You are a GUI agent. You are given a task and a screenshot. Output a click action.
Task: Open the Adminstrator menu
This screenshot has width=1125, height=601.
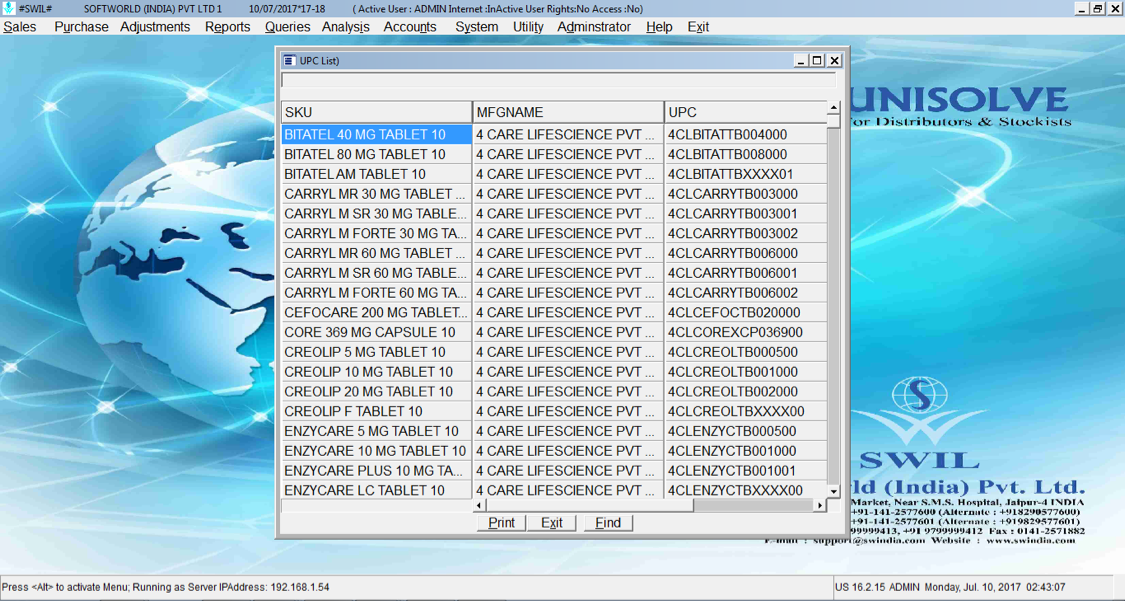point(594,27)
